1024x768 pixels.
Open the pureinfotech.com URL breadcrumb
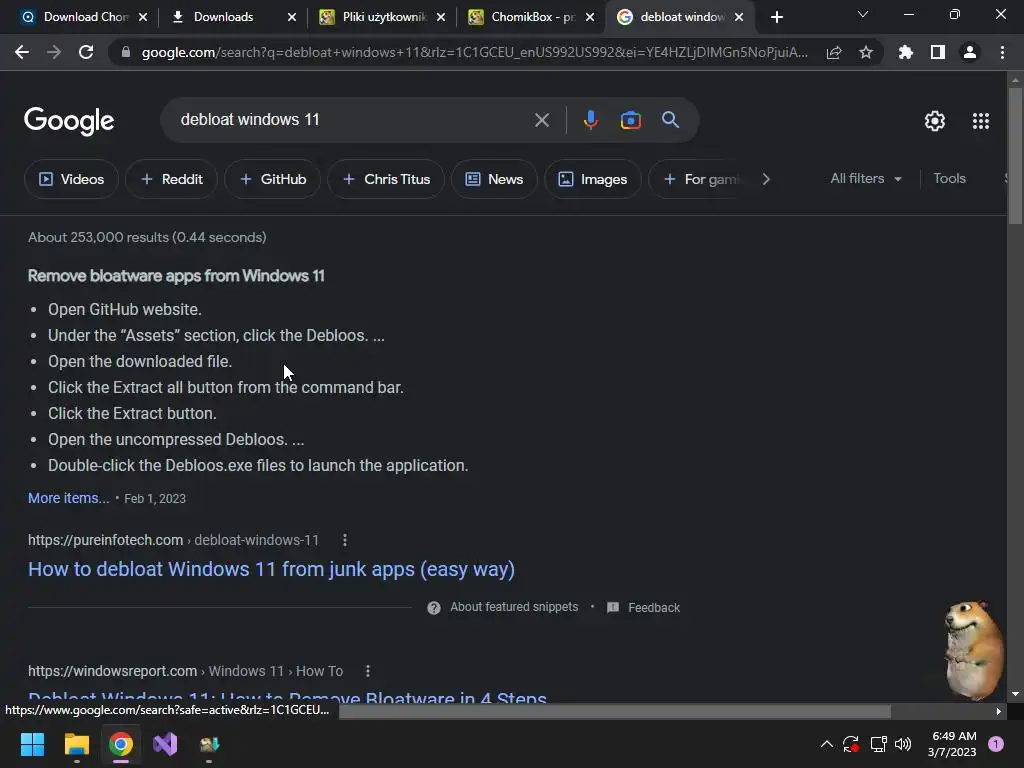(x=173, y=540)
